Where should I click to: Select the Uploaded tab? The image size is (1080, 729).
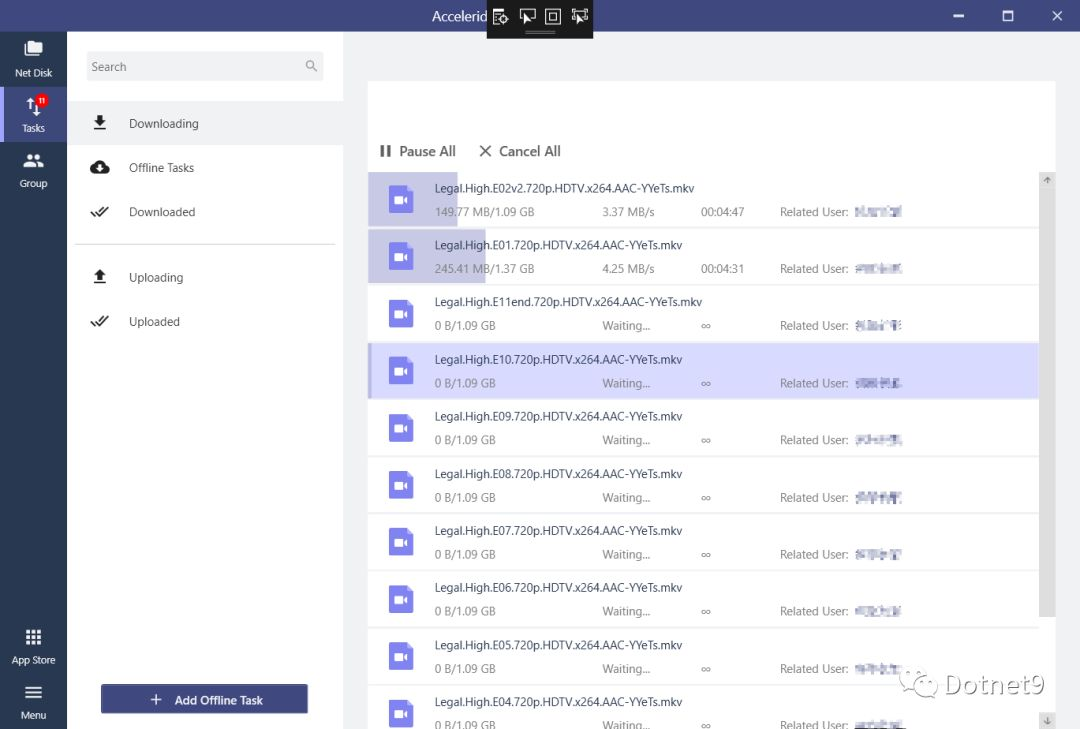pyautogui.click(x=205, y=321)
